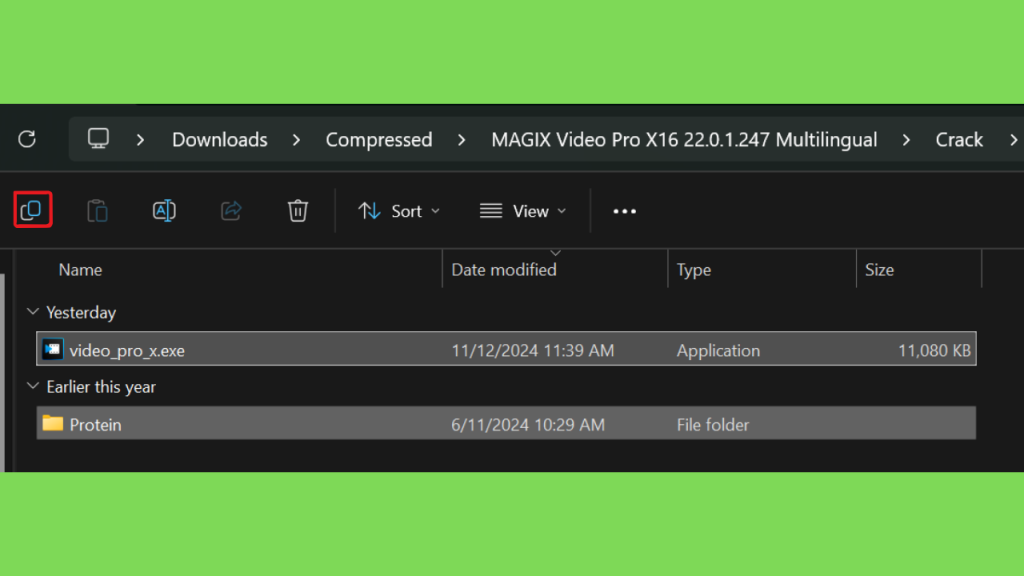The width and height of the screenshot is (1024, 576).
Task: Click the Rename icon
Action: 164,210
